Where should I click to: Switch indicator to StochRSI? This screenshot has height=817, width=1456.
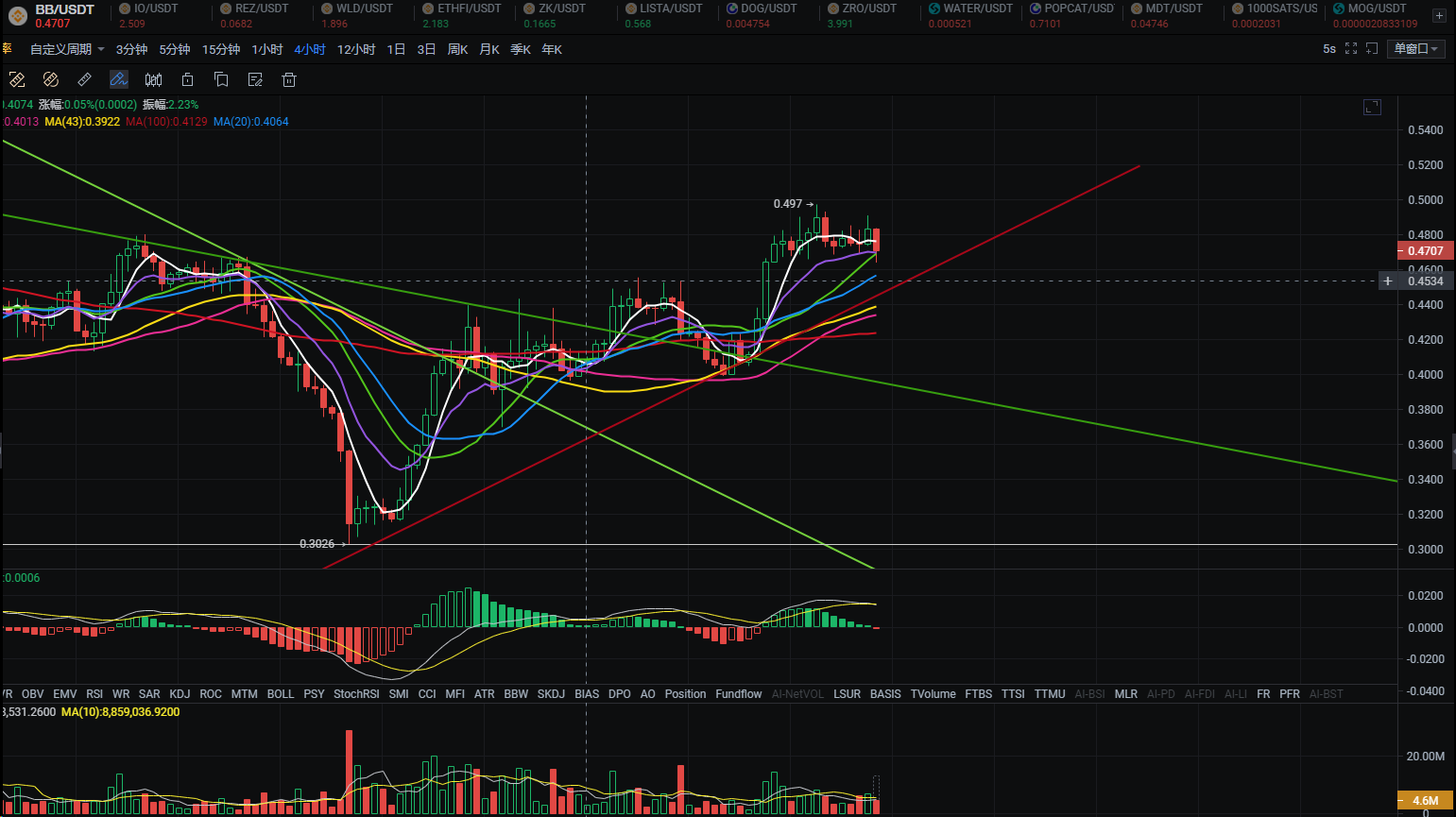point(356,694)
